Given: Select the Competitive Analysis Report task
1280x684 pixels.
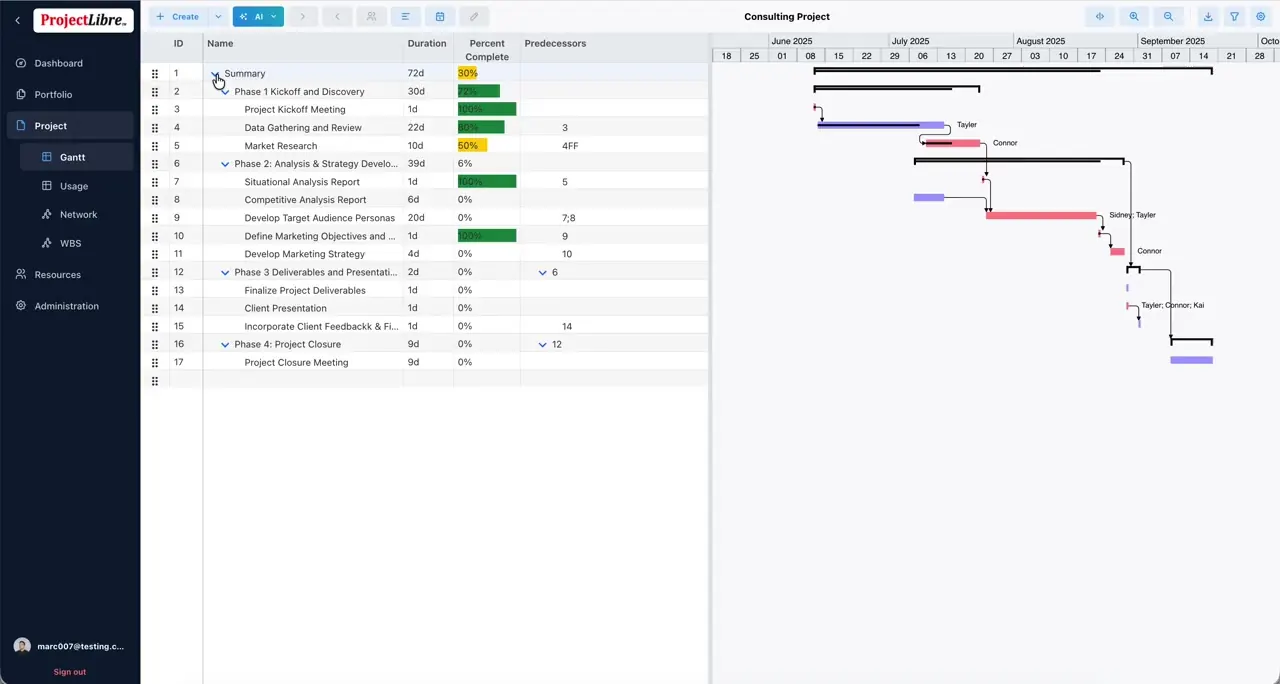Looking at the screenshot, I should (x=305, y=200).
